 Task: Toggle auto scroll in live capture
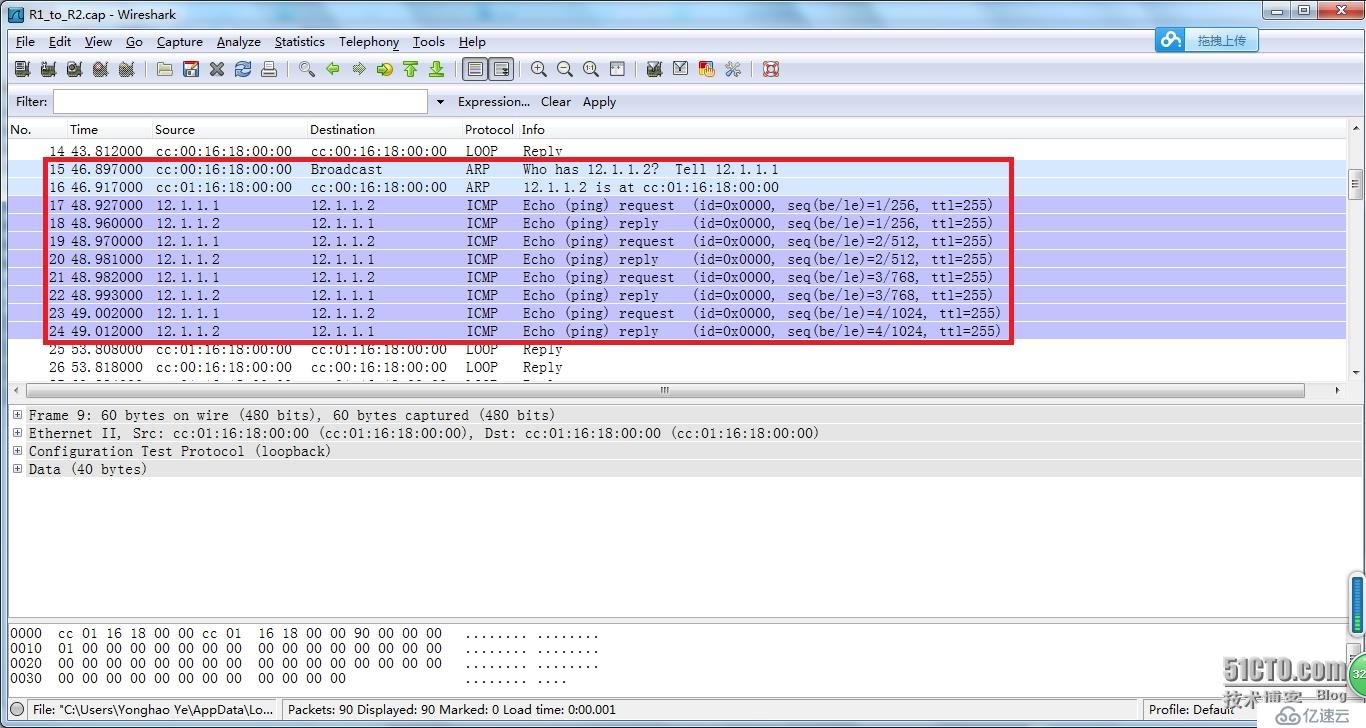pyautogui.click(x=501, y=69)
